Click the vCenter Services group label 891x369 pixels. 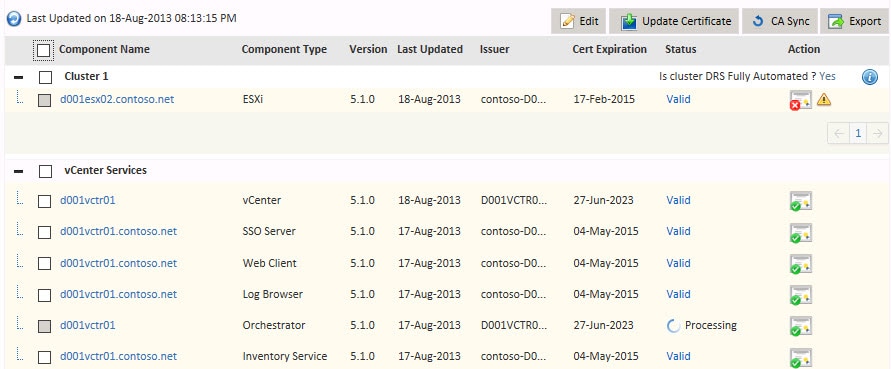click(106, 170)
